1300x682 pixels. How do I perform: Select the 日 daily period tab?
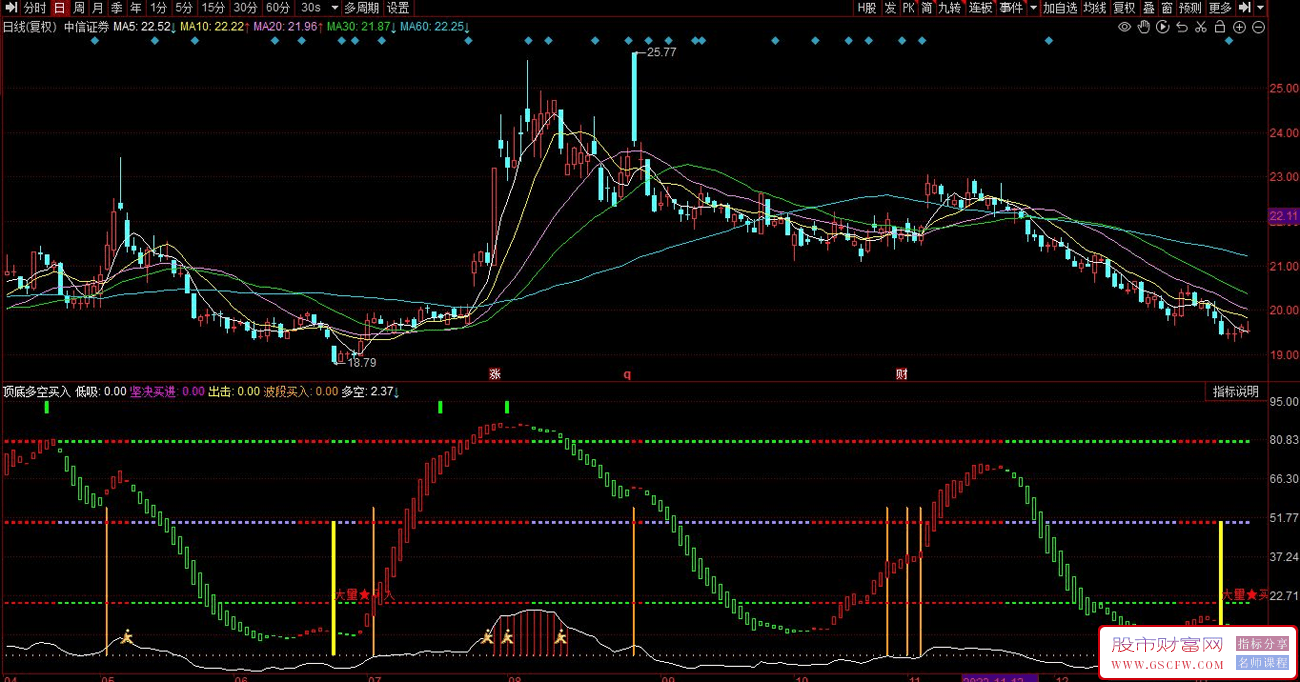[59, 8]
